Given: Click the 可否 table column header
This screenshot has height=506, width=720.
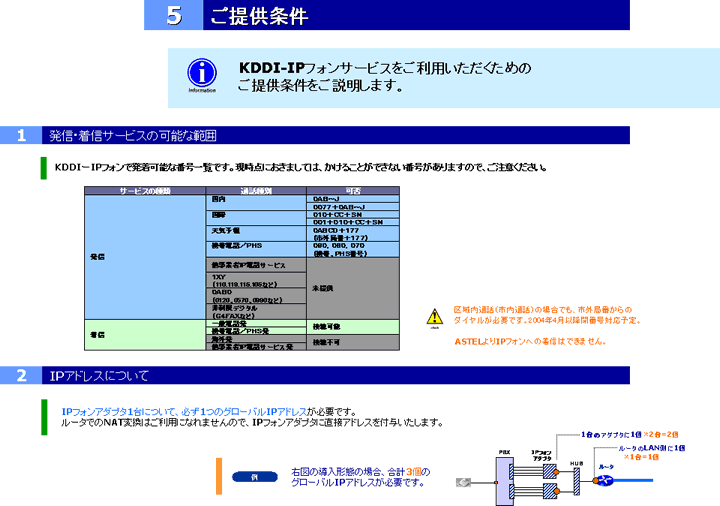Looking at the screenshot, I should pyautogui.click(x=353, y=191).
